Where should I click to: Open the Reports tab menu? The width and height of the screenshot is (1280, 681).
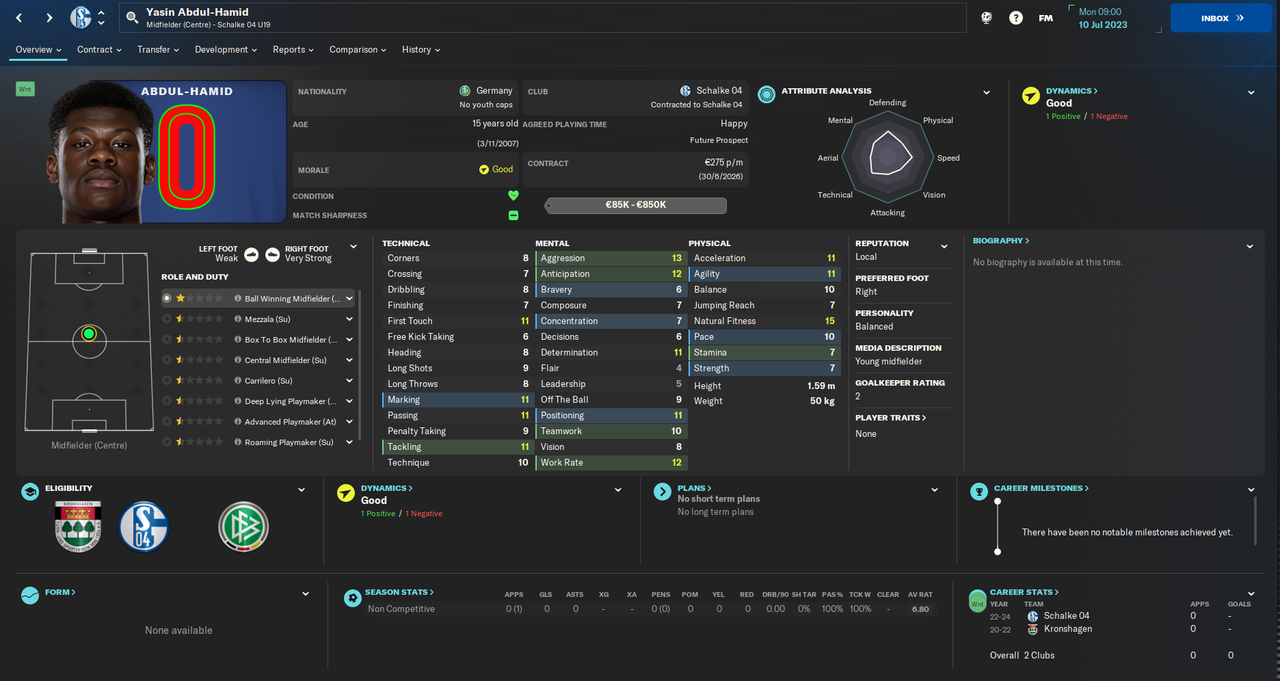pyautogui.click(x=293, y=49)
